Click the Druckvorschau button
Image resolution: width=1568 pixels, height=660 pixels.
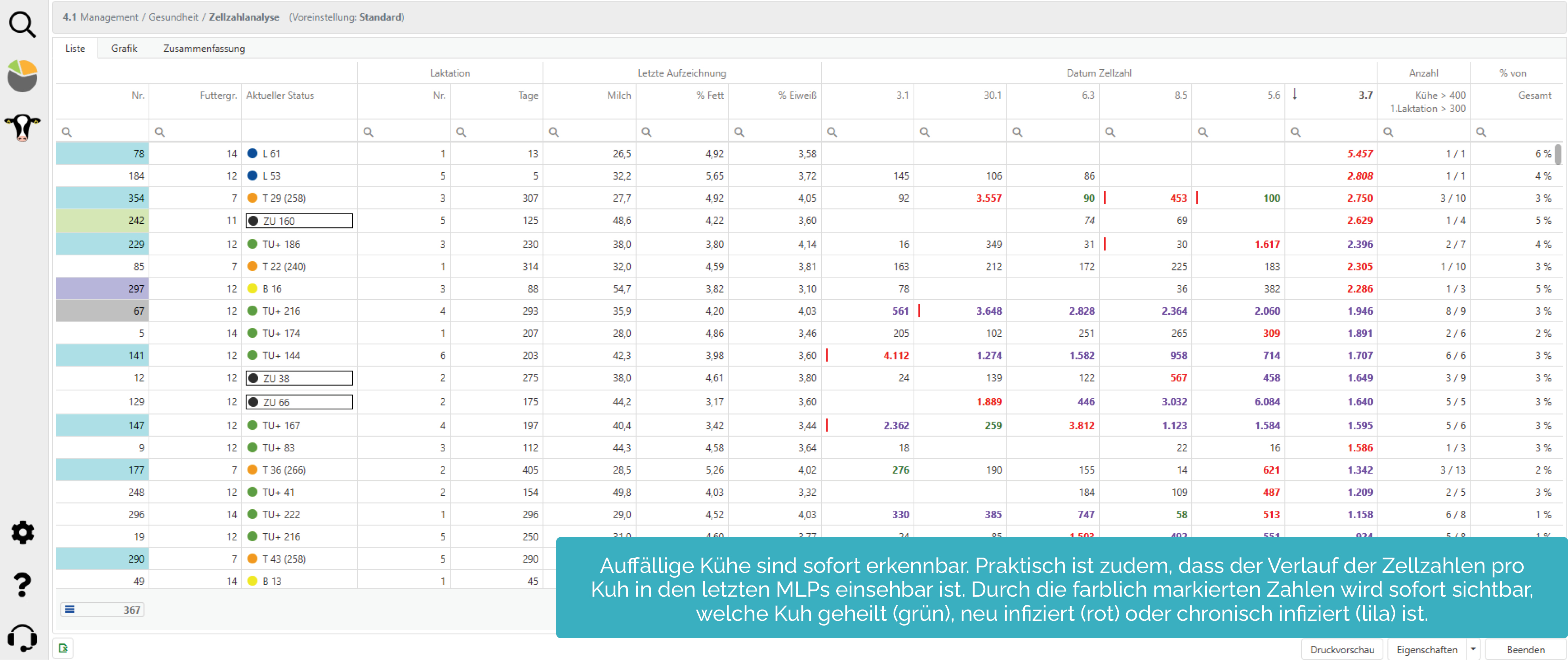[1341, 649]
